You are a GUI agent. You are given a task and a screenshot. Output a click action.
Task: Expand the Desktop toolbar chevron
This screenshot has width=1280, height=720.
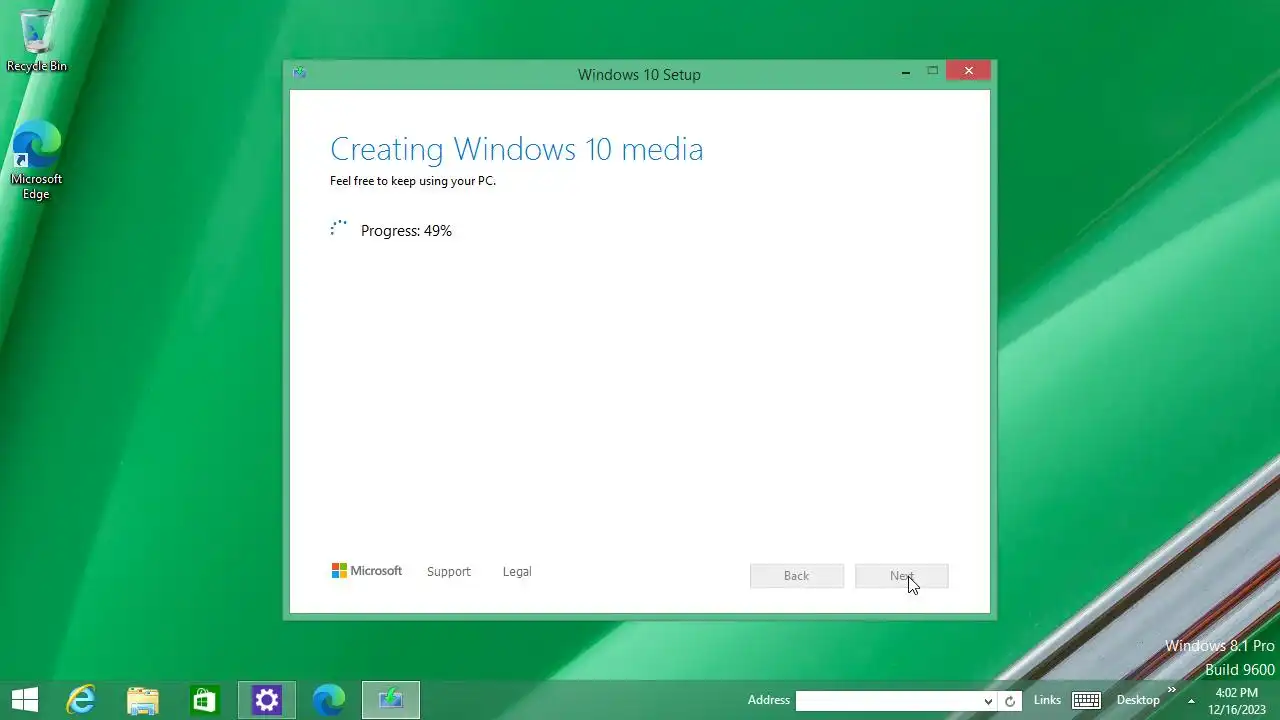[x=1172, y=691]
